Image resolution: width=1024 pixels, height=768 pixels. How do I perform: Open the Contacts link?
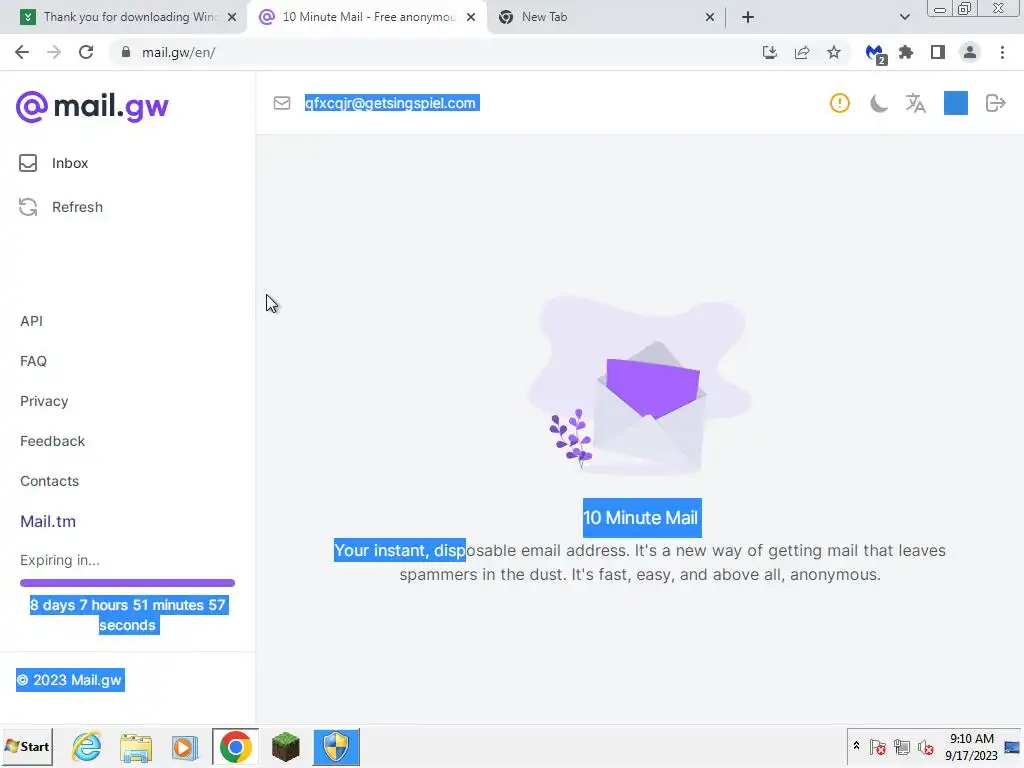(50, 481)
